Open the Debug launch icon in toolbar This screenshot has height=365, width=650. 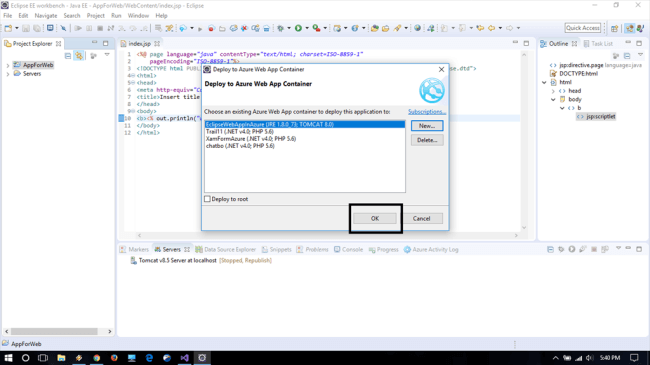tap(281, 28)
